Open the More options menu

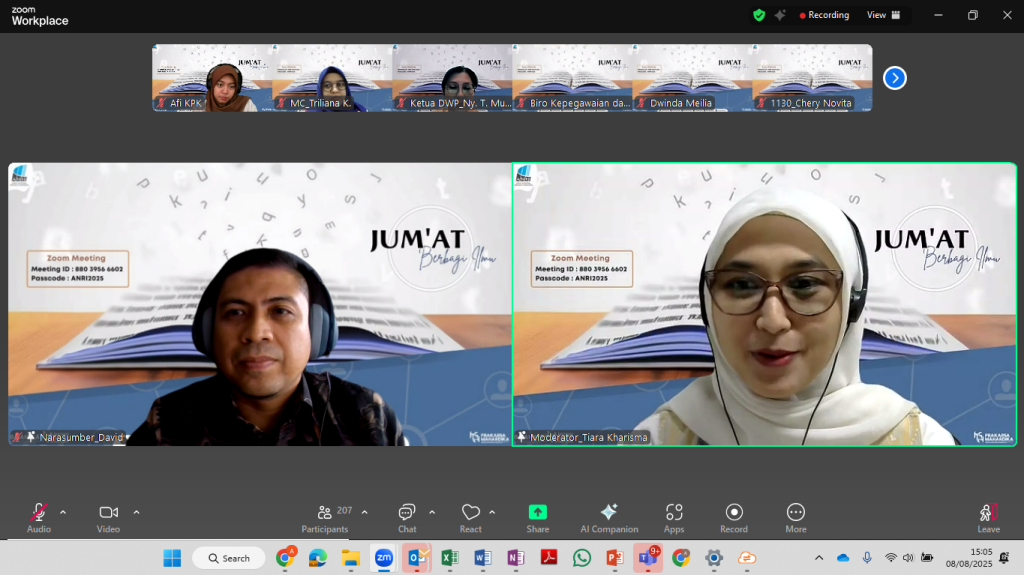click(x=796, y=517)
